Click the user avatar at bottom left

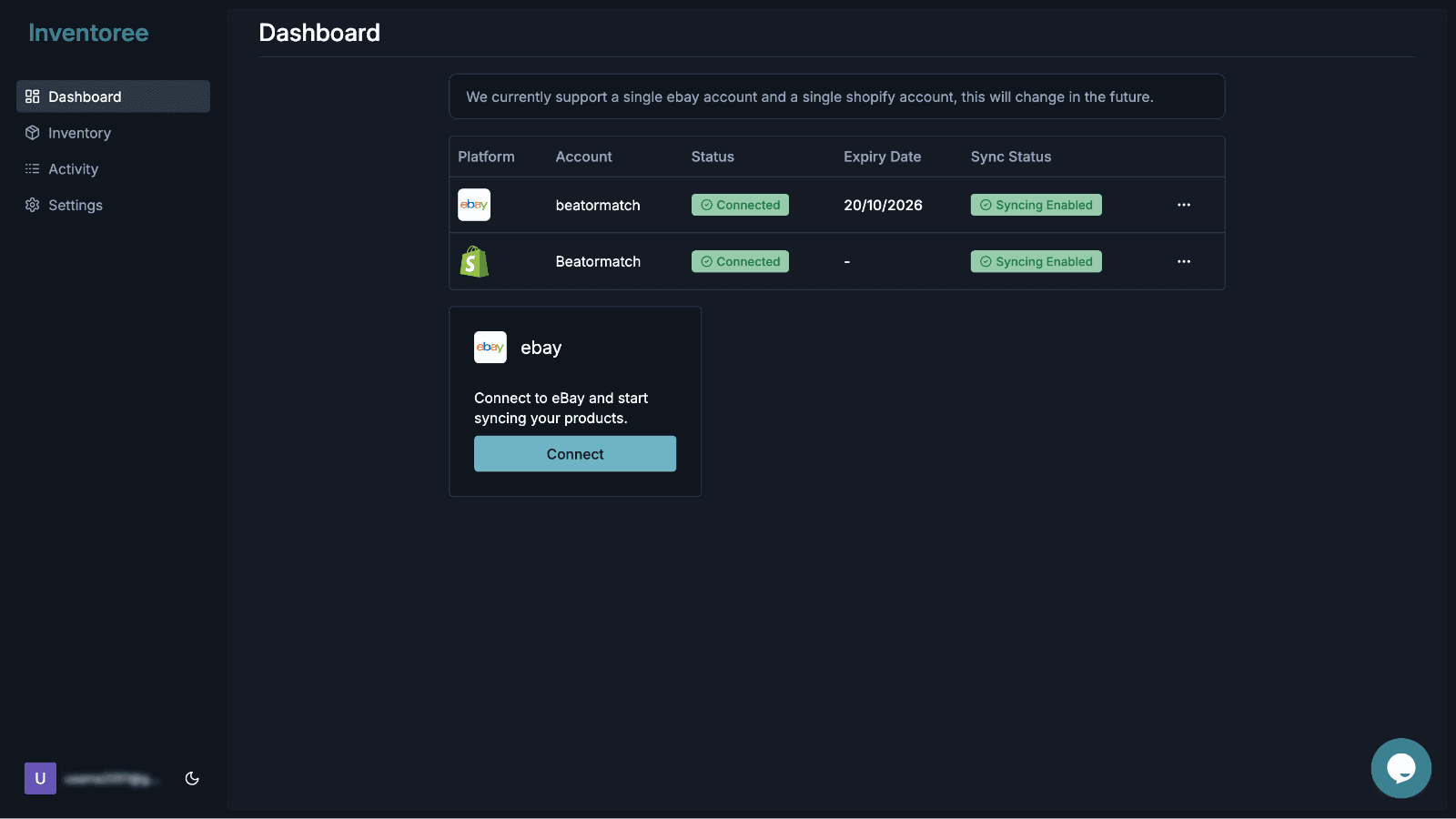[40, 778]
